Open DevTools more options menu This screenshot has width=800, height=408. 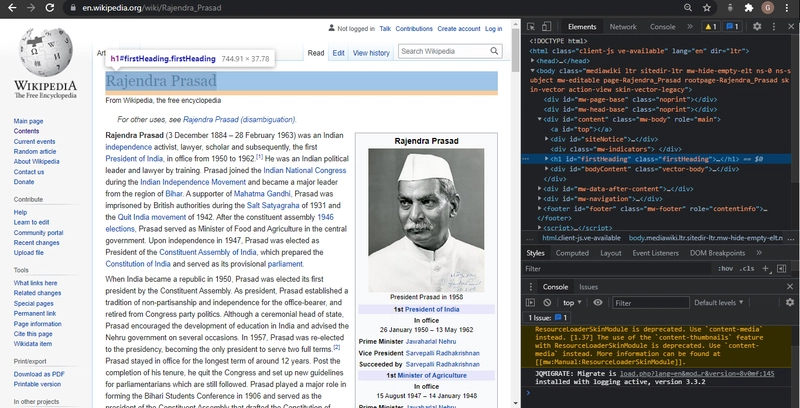774,27
